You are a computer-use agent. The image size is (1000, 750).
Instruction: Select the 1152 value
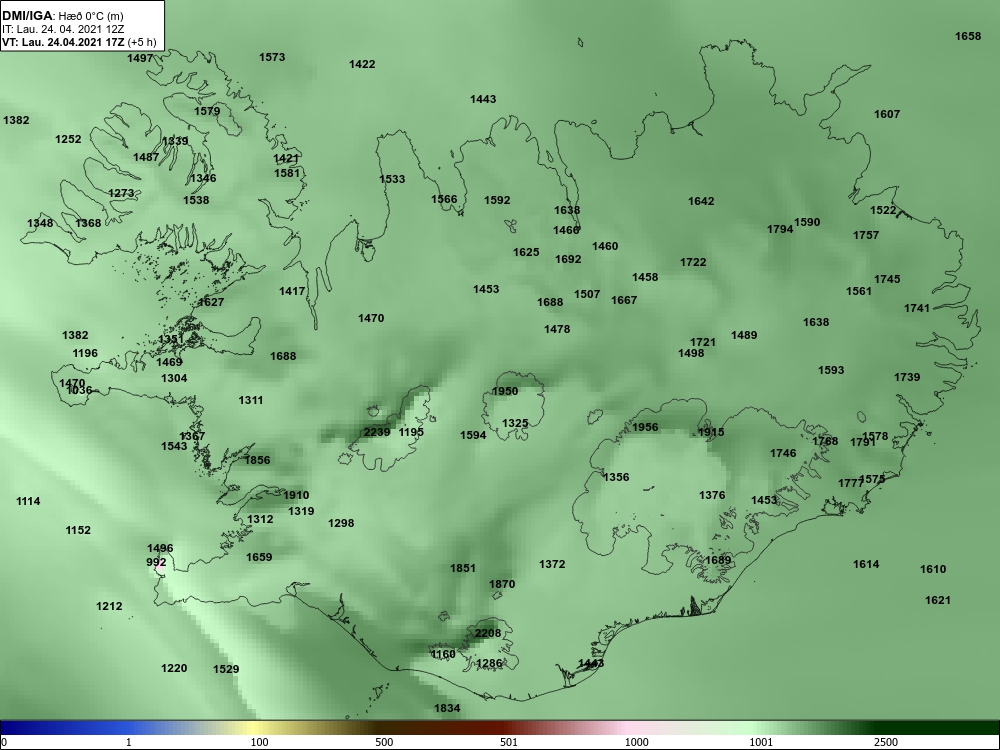click(x=78, y=531)
